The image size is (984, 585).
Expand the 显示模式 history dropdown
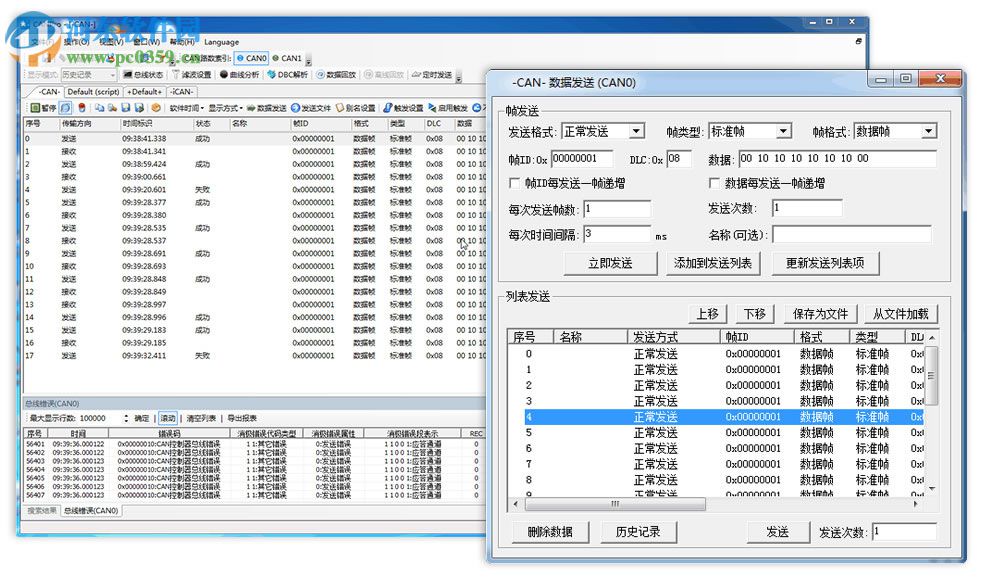(114, 75)
